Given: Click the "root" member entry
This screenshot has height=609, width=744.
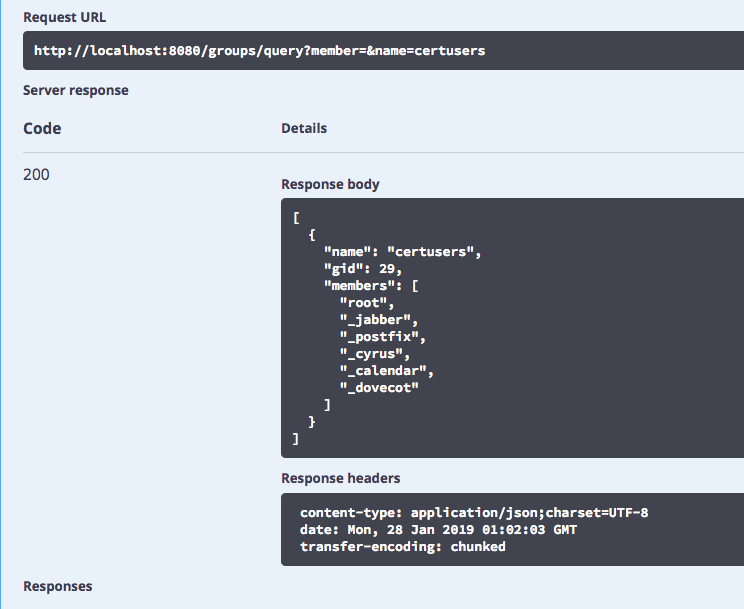Looking at the screenshot, I should 367,303.
